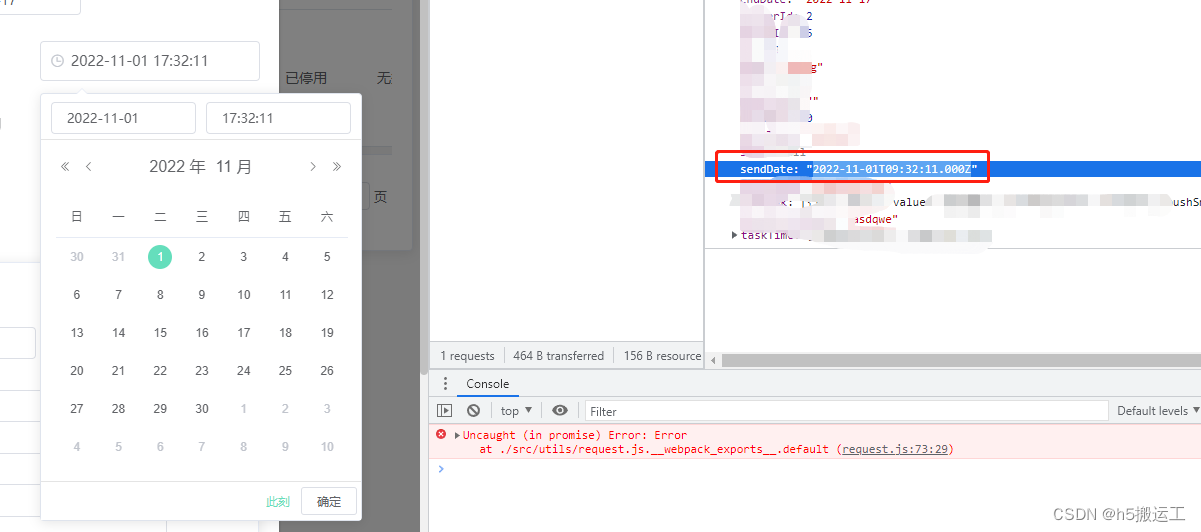
Task: Select November 9 in calendar
Action: tap(202, 295)
